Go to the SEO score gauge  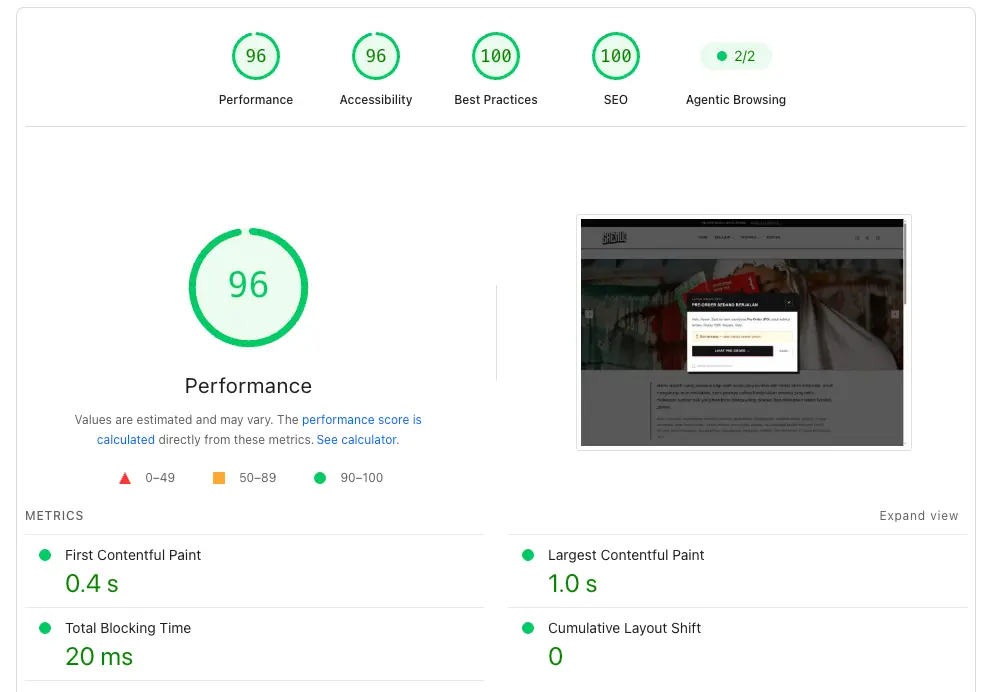[615, 56]
